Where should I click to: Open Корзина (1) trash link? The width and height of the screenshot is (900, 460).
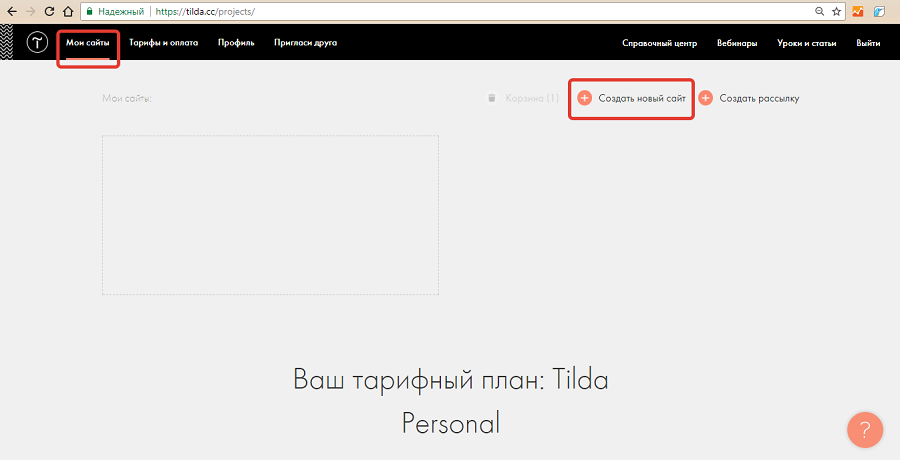[x=532, y=98]
